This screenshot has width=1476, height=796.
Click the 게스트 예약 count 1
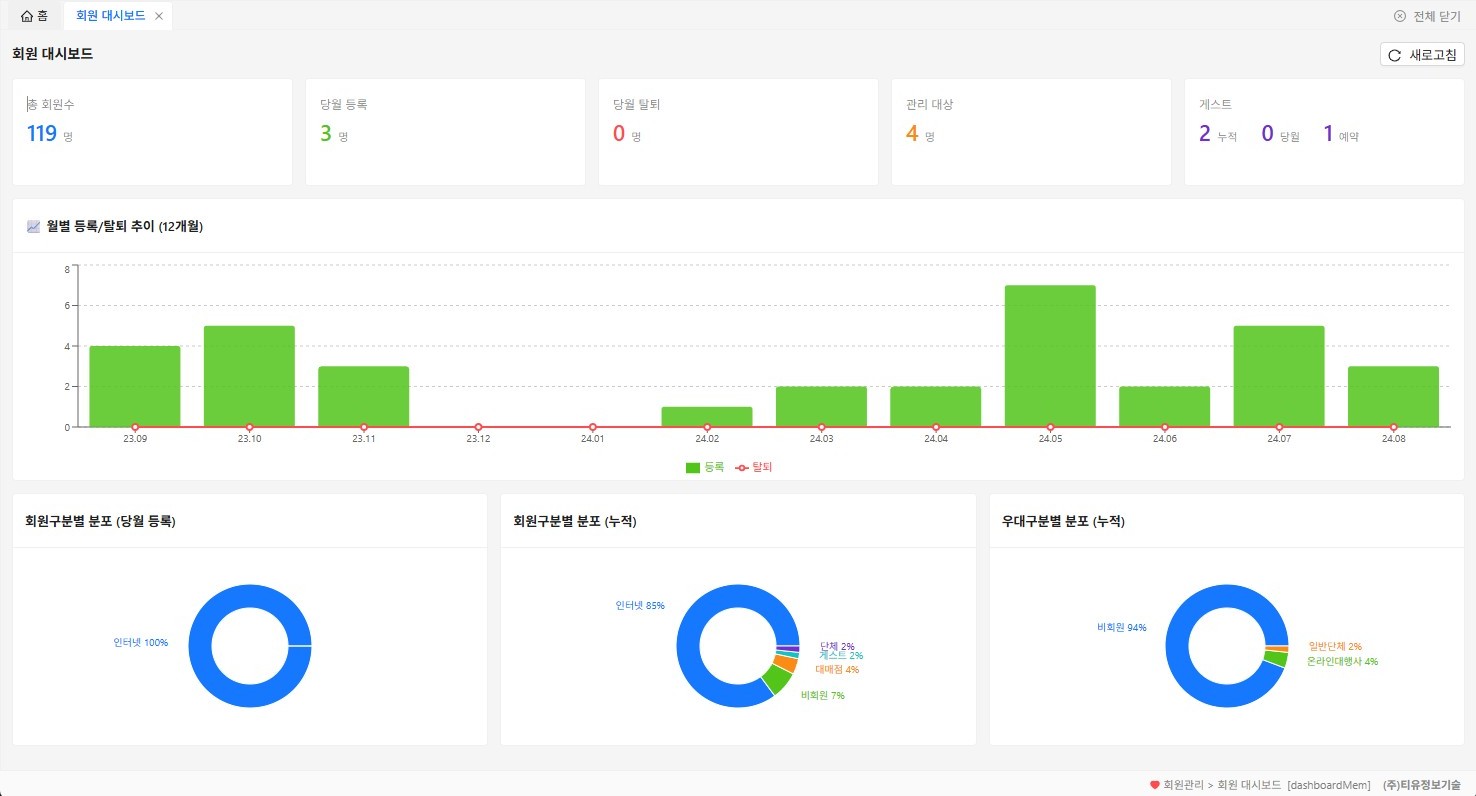(x=1328, y=133)
